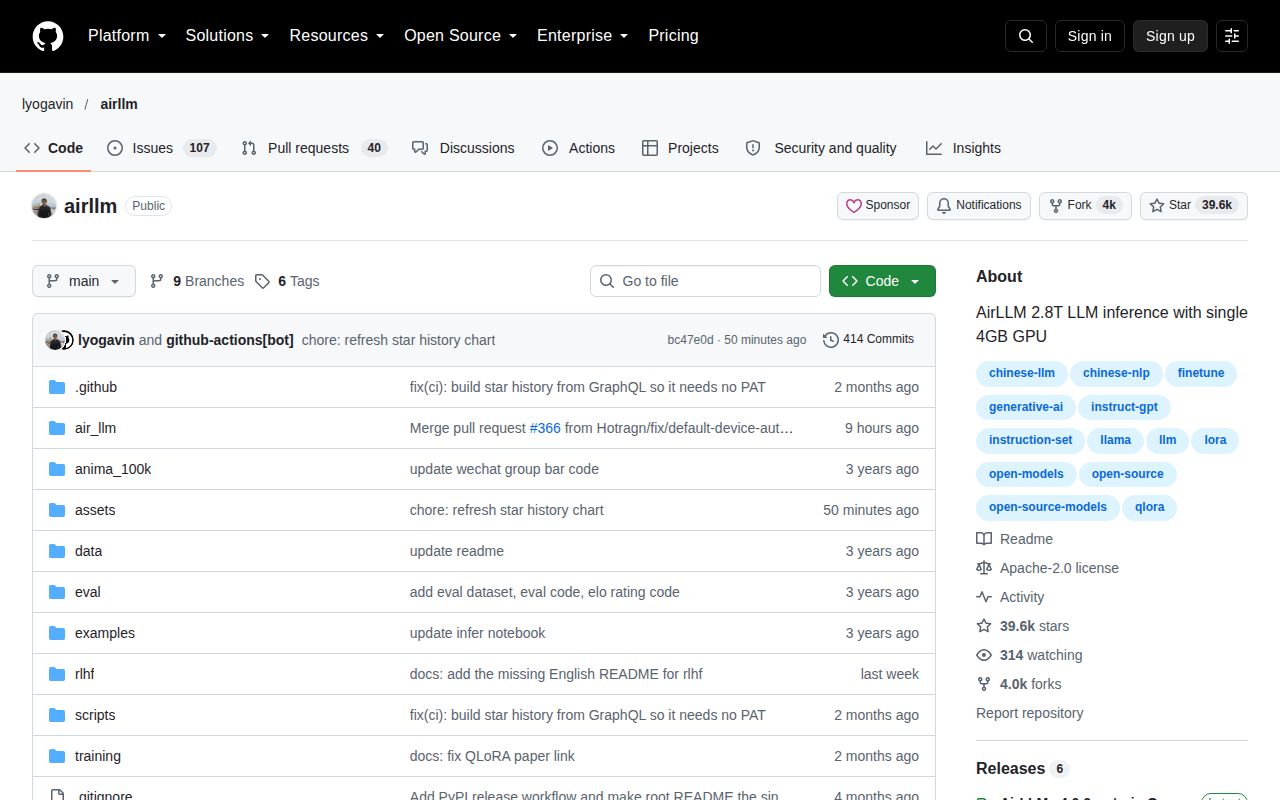Viewport: 1280px width, 800px height.
Task: Expand the Open Source menu
Action: [461, 36]
